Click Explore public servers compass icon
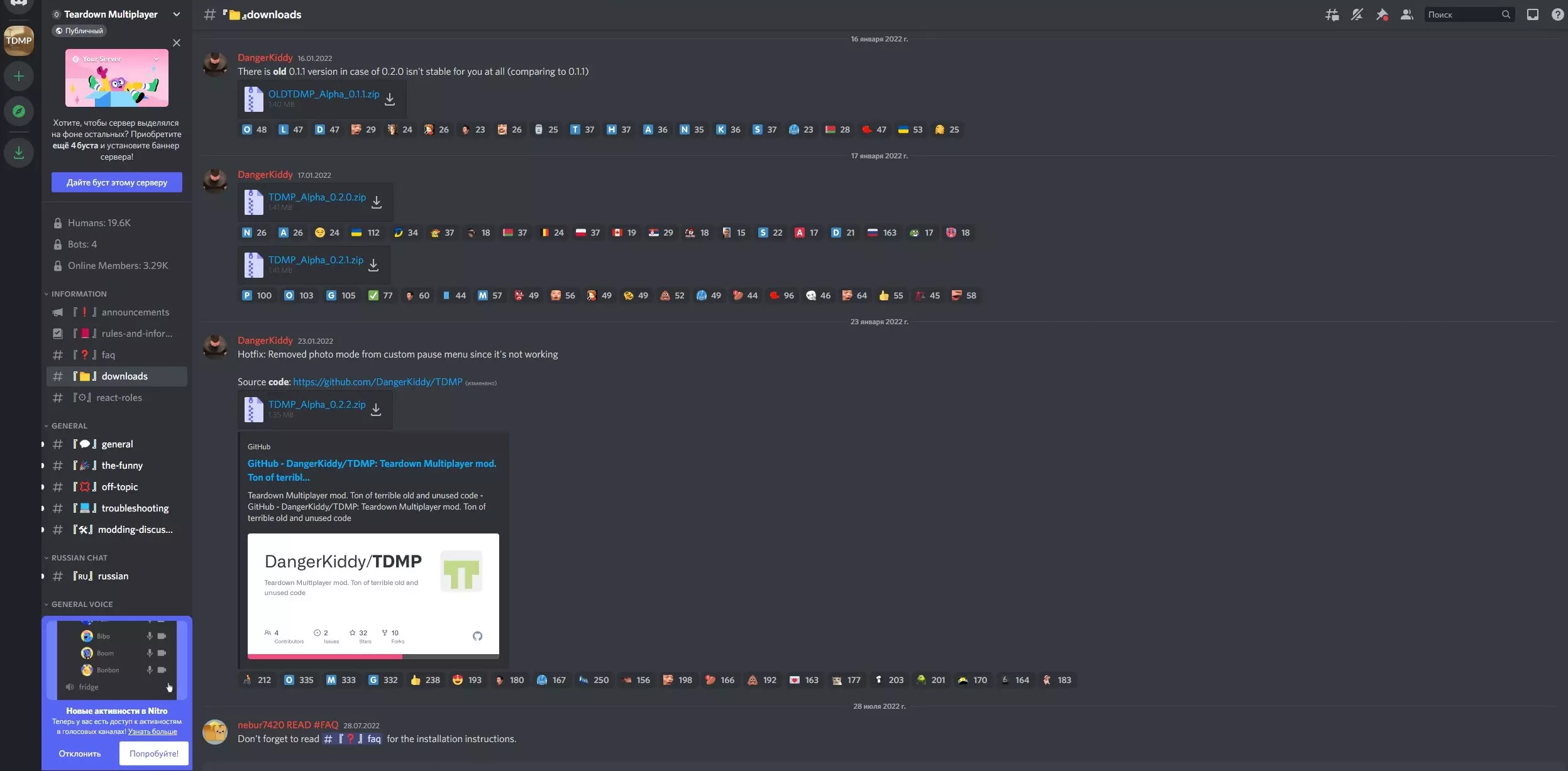Image resolution: width=1568 pixels, height=771 pixels. (x=19, y=111)
